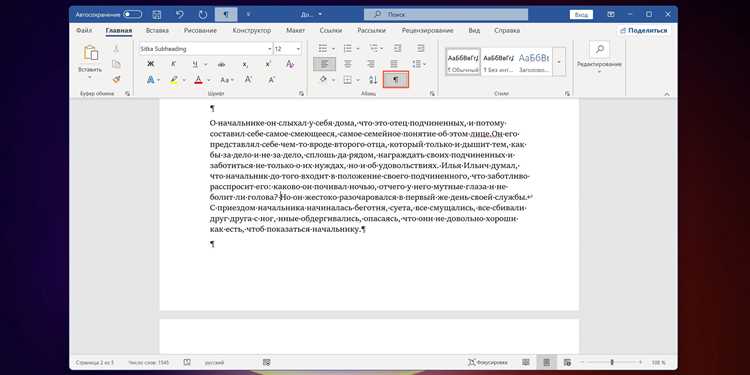Image resolution: width=750 pixels, height=375 pixels.
Task: Click Increase font size icon
Action: [248, 80]
